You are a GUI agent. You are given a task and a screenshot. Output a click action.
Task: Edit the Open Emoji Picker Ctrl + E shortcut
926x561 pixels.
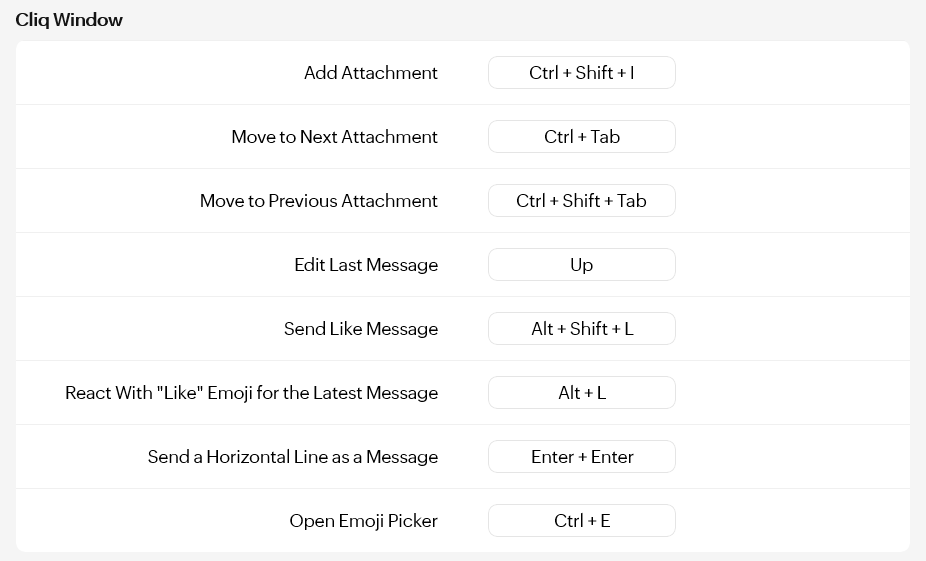point(581,521)
